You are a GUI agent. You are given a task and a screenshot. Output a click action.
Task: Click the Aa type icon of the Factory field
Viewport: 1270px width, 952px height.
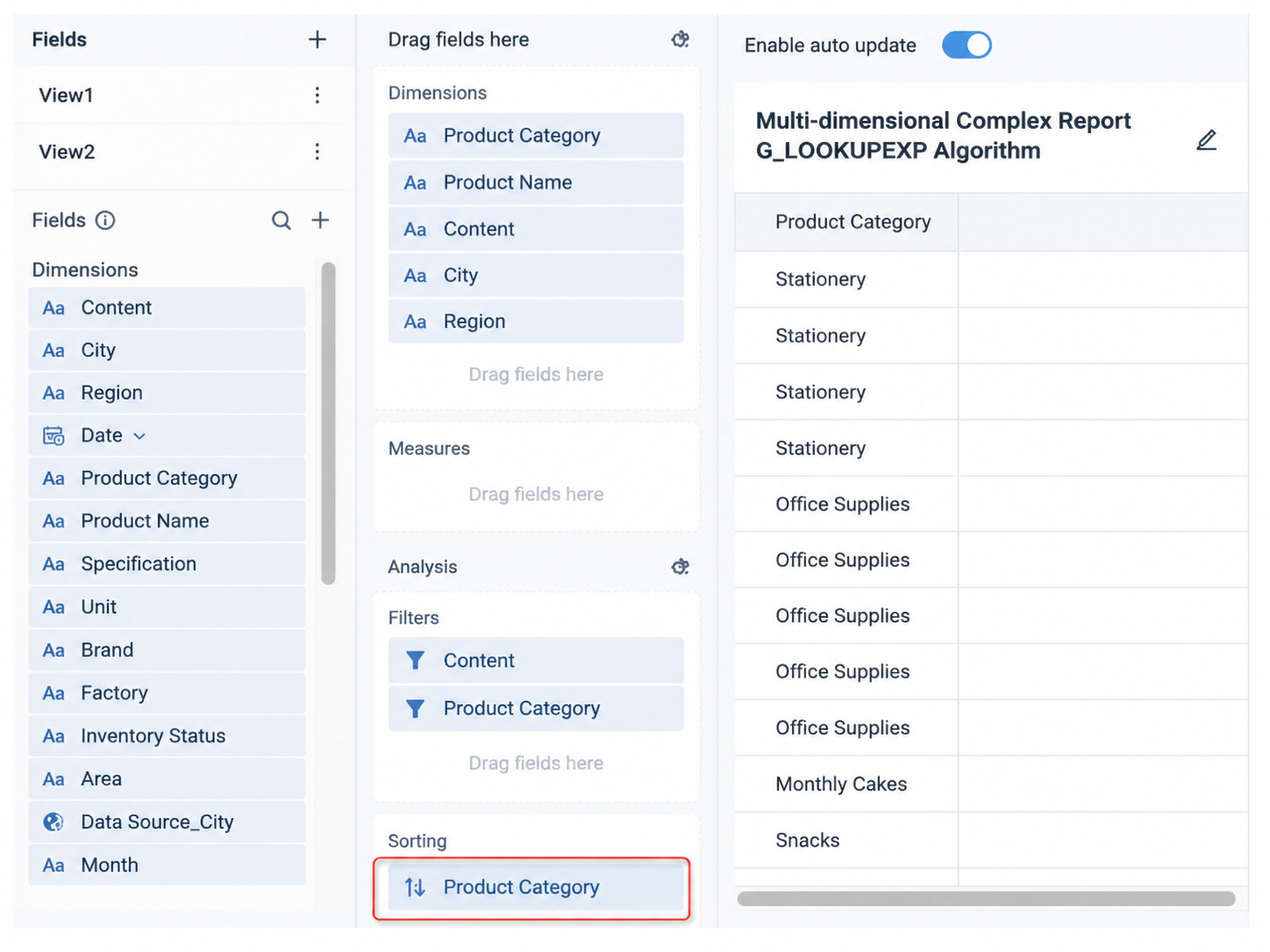tap(54, 693)
